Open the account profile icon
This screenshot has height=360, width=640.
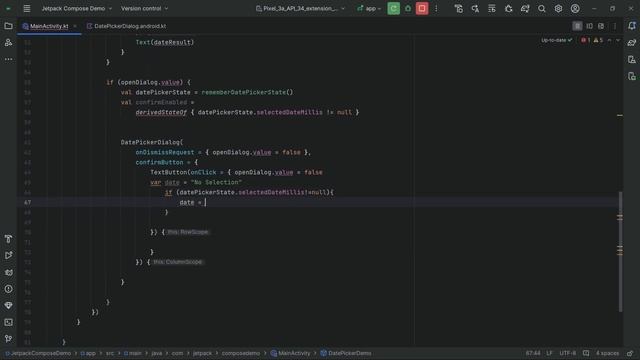tap(575, 8)
